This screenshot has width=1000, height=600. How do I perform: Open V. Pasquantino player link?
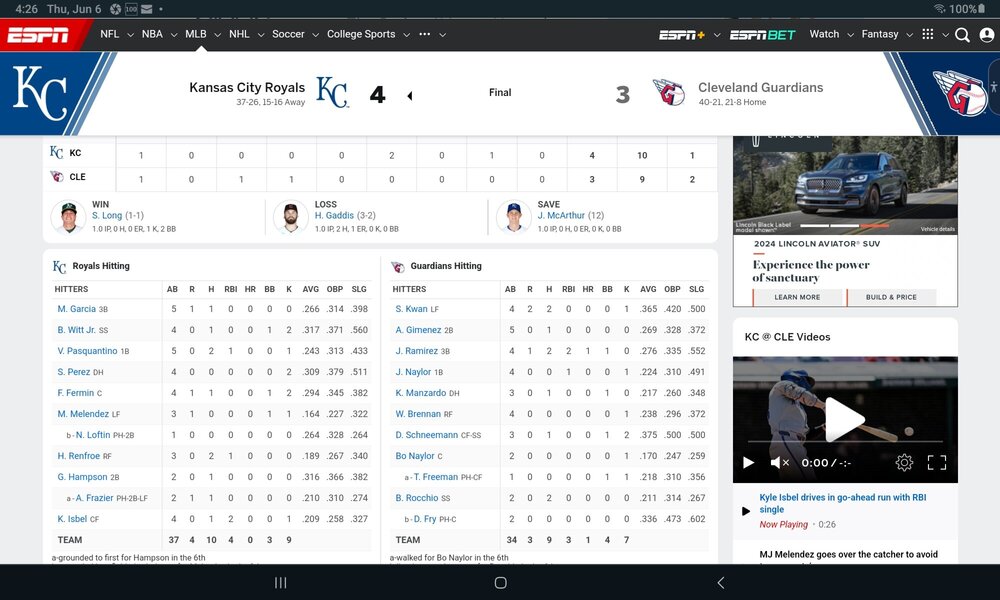[87, 351]
